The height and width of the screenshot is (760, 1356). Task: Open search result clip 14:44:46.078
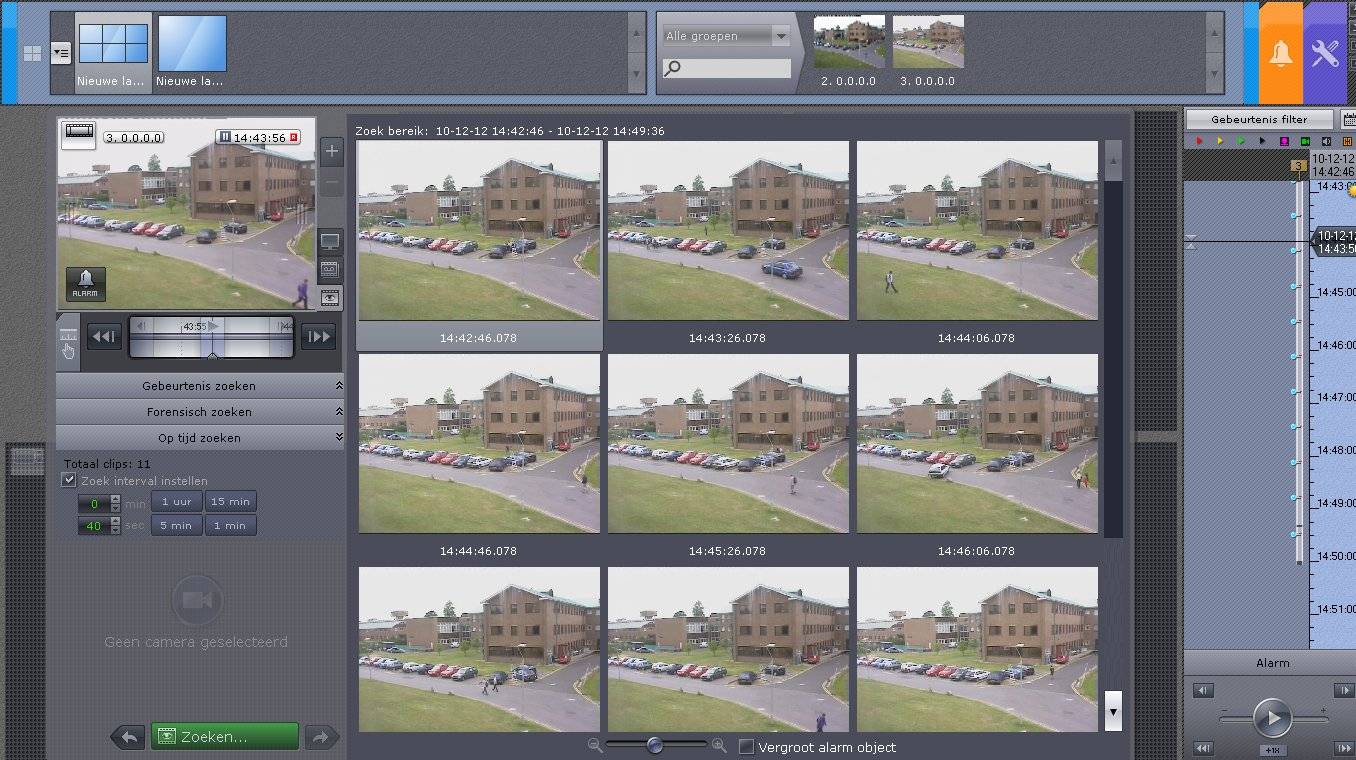point(479,443)
